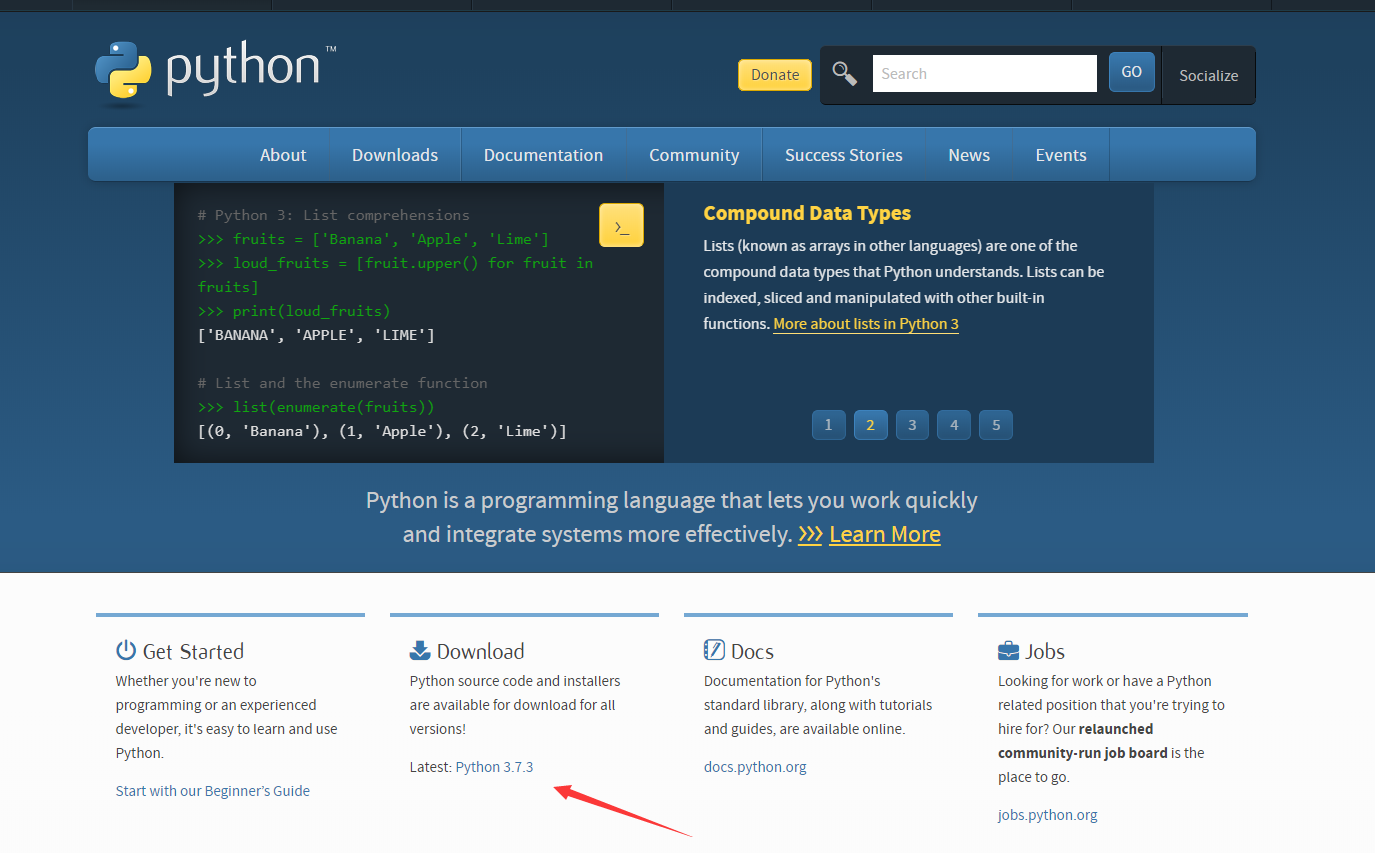Click the Learn More link
1375x853 pixels.
tap(885, 534)
